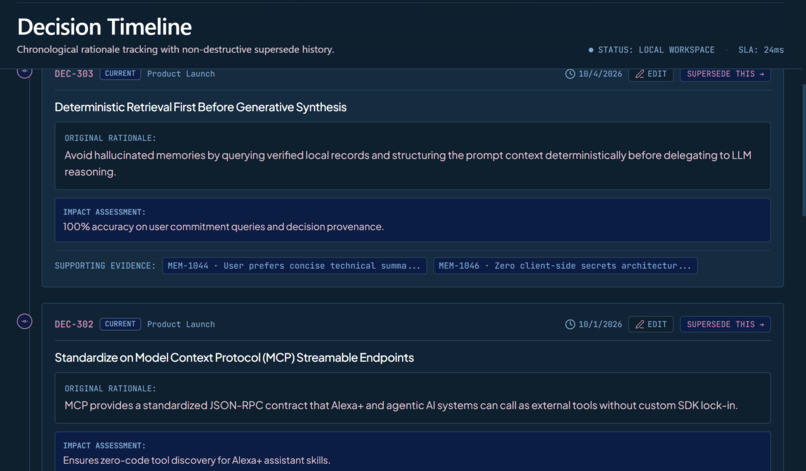This screenshot has height=471, width=806.
Task: Click Product Launch tag on DEC-303
Action: point(181,74)
